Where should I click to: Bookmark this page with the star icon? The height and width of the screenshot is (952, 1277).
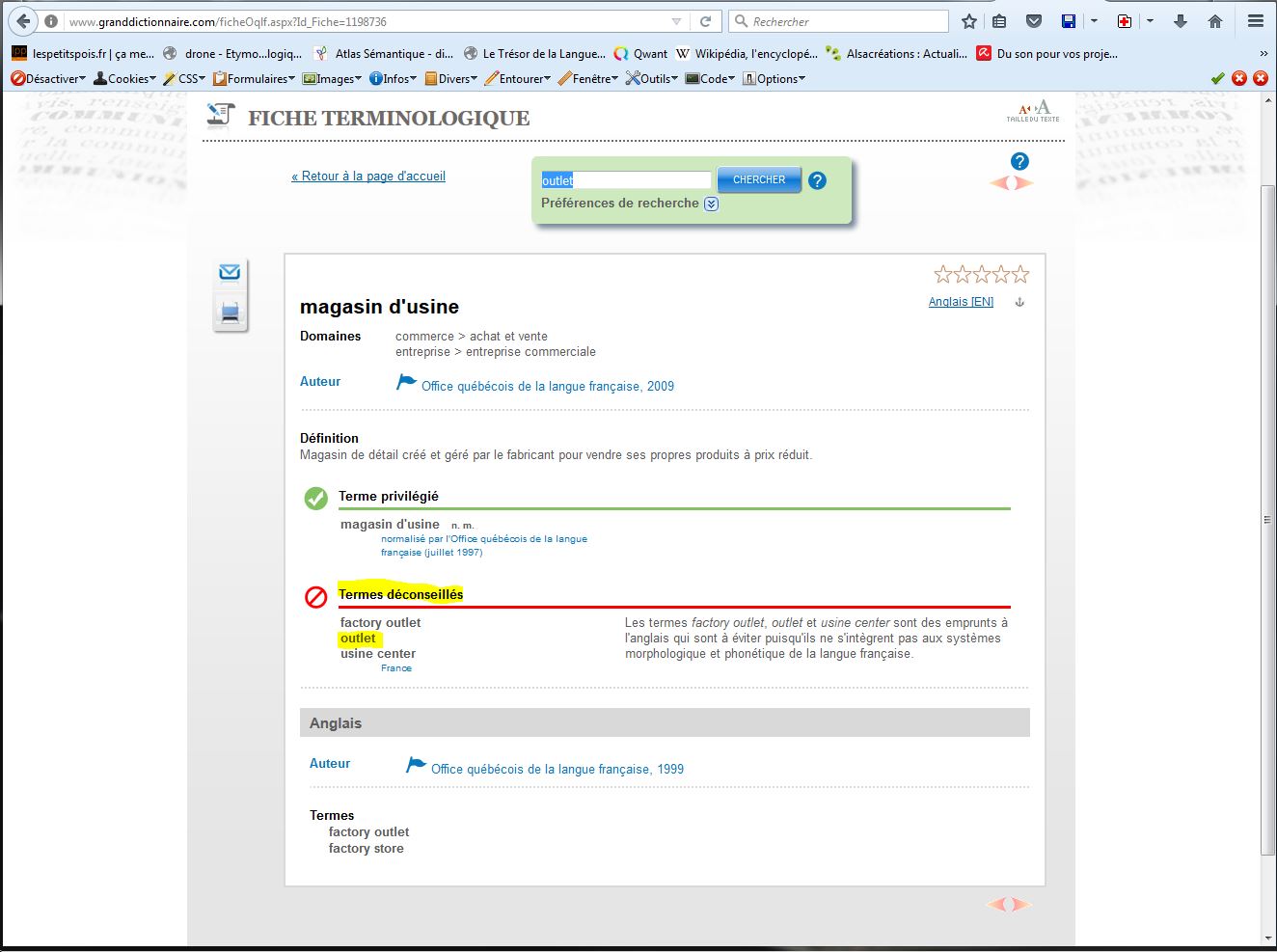(x=969, y=21)
